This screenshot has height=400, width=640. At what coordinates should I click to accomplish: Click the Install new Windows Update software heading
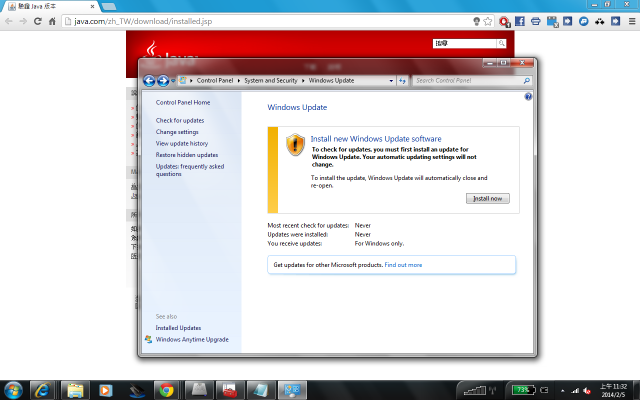click(x=376, y=139)
